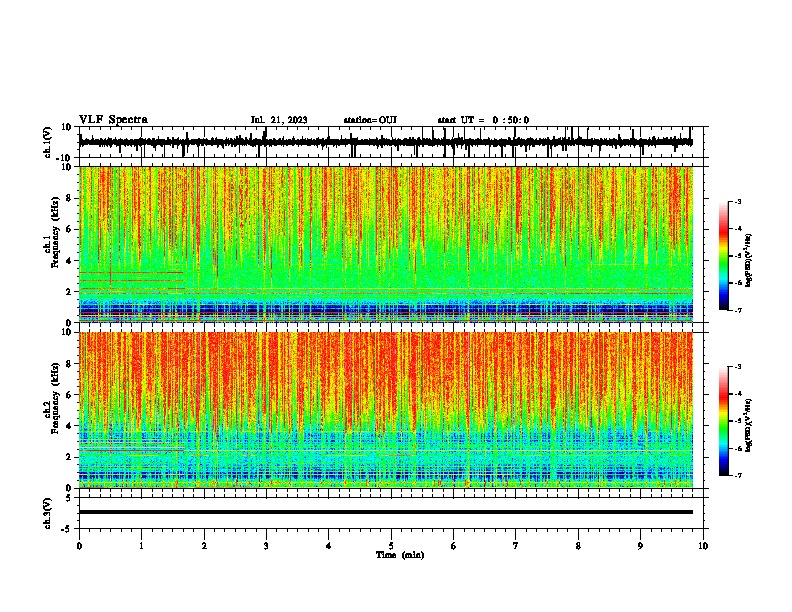Image resolution: width=792 pixels, height=612 pixels.
Task: Click the ch.2 "Frequency (kHz)" axis label
Action: coord(55,397)
